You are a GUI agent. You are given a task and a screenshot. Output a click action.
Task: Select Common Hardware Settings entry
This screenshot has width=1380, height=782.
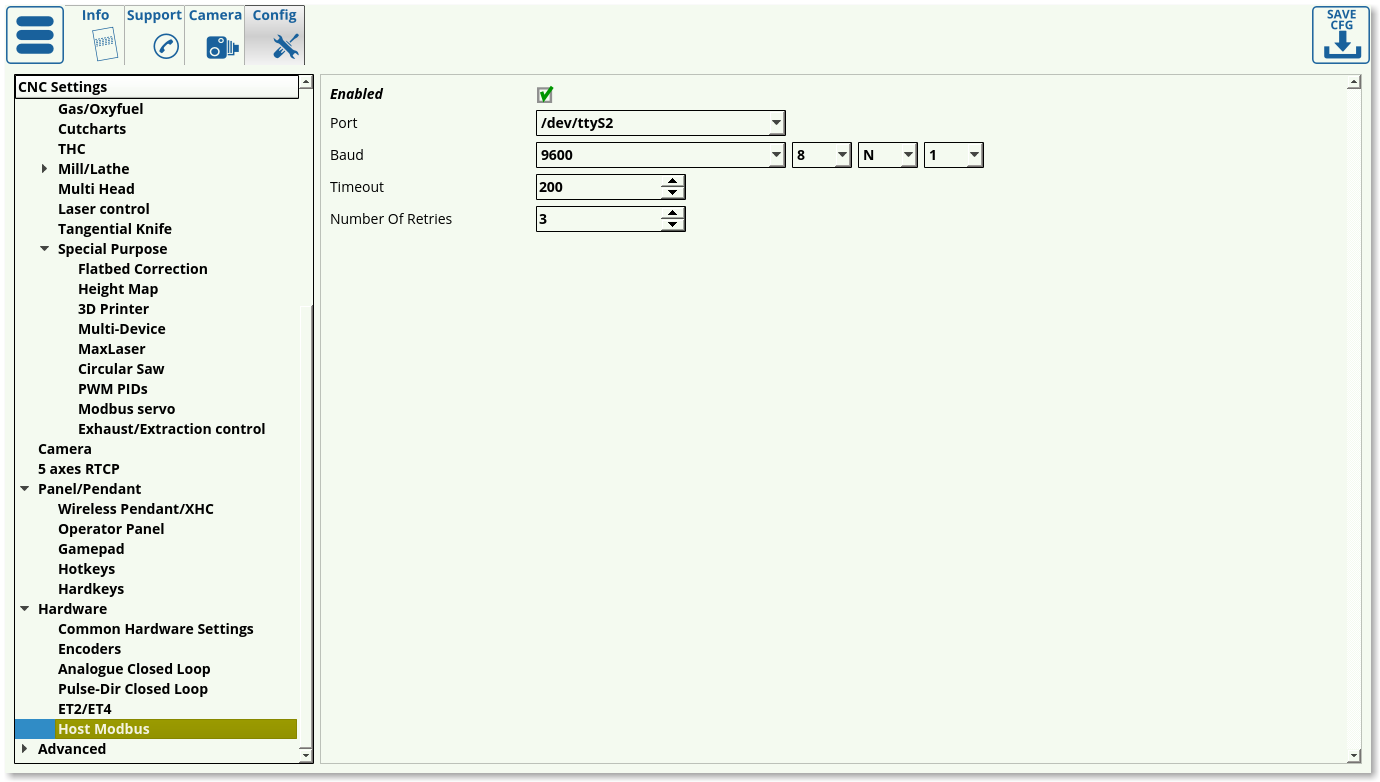tap(155, 629)
